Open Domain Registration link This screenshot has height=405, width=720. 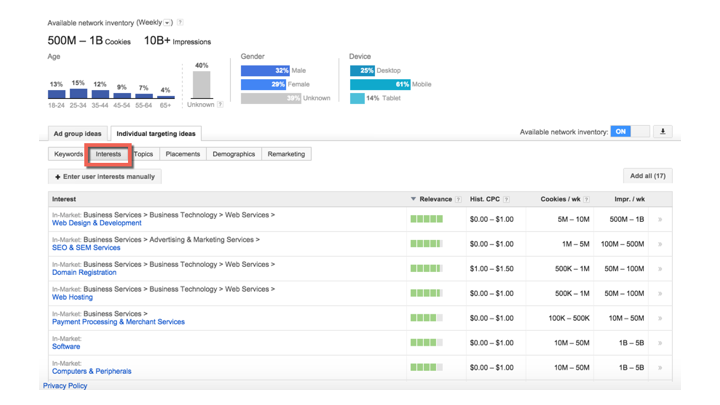tap(84, 273)
